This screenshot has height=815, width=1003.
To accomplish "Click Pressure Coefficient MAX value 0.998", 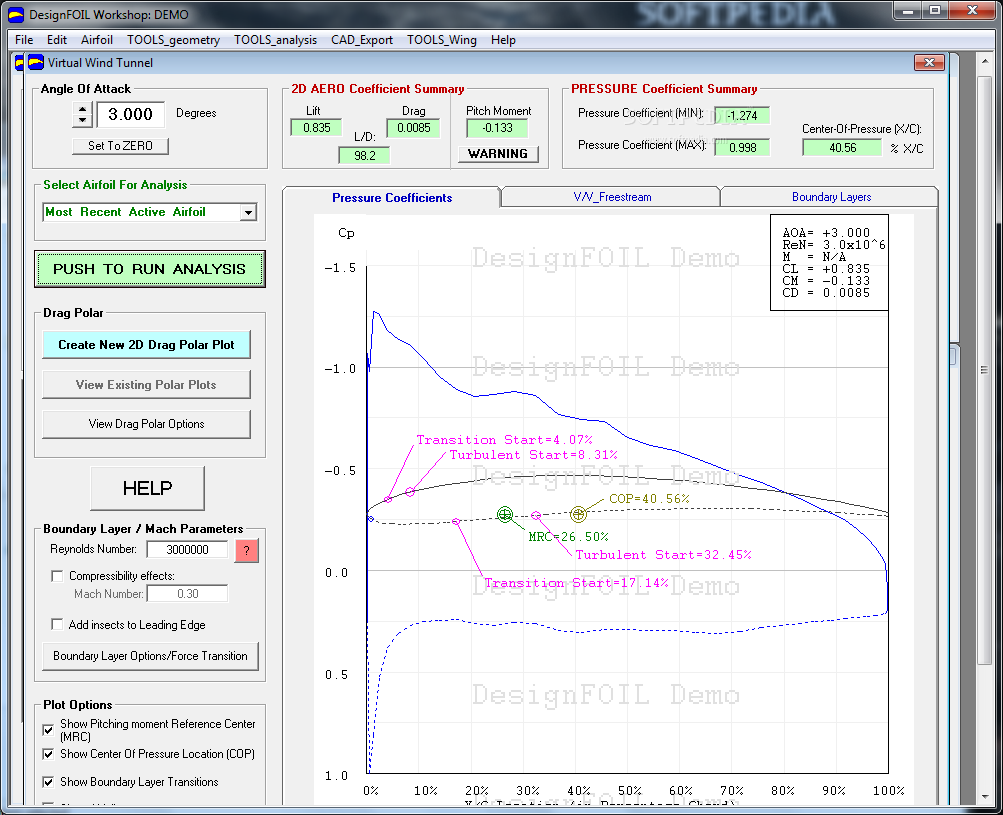I will [742, 148].
